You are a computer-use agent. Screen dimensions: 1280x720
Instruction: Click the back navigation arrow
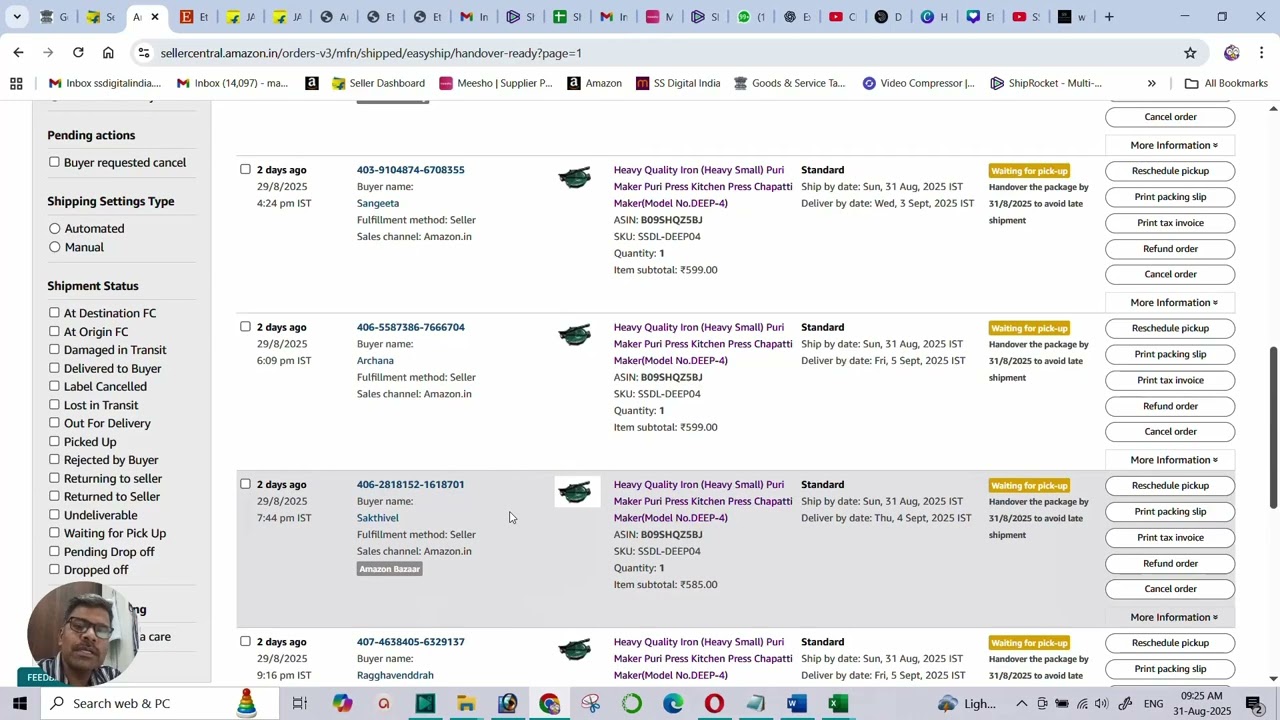point(18,53)
